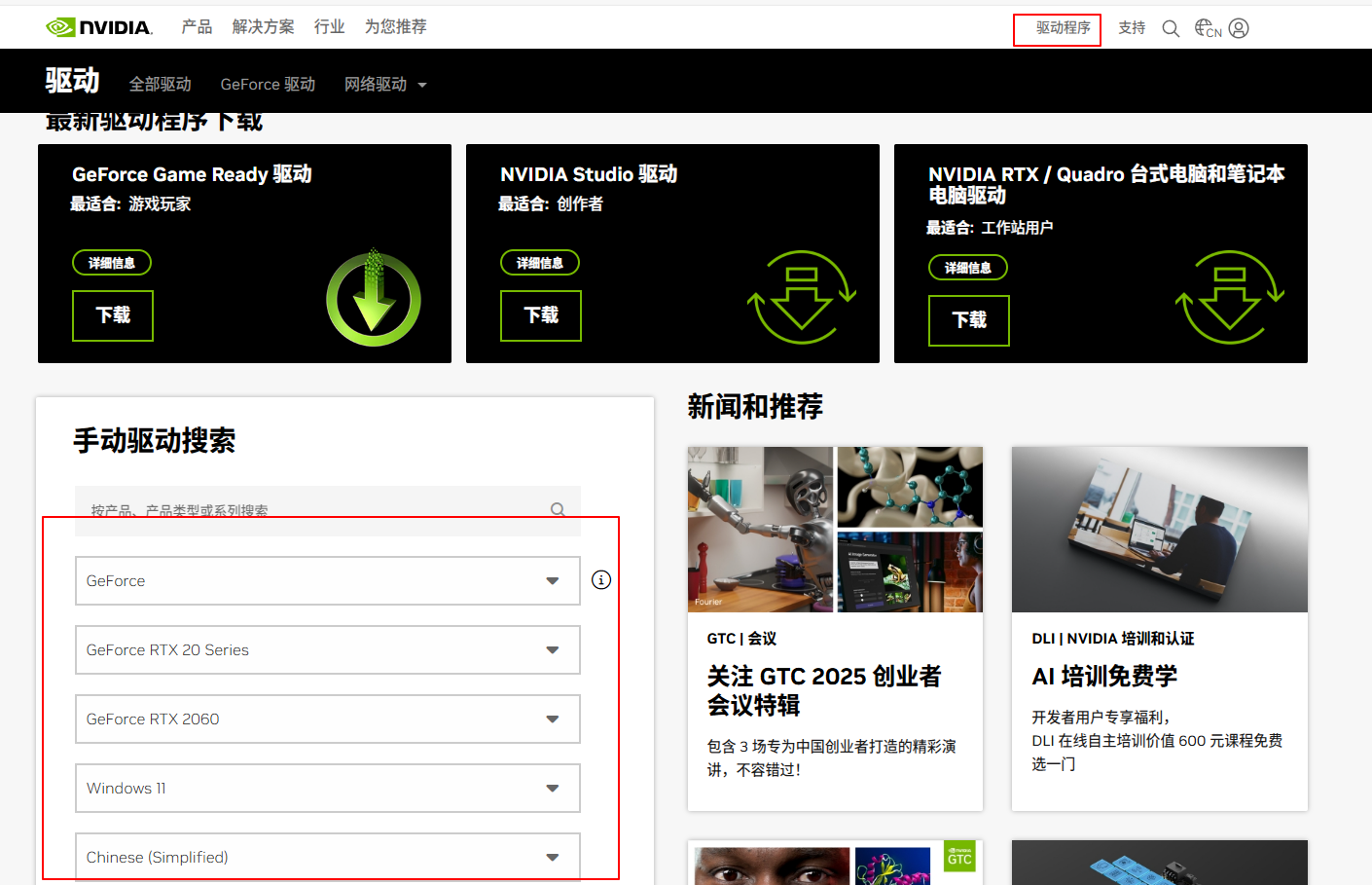Click the DLI | NVIDIA 培训和认证 label
This screenshot has width=1372, height=885.
point(1113,639)
